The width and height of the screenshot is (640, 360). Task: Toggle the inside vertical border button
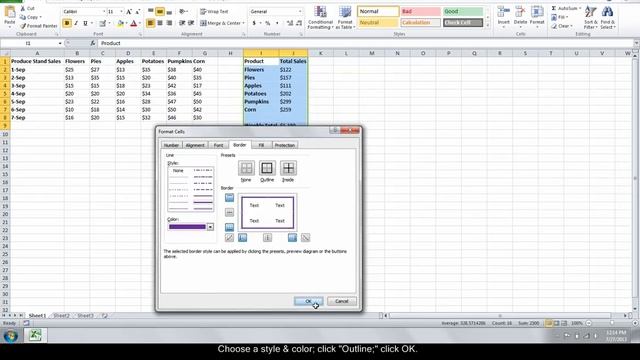pos(267,238)
